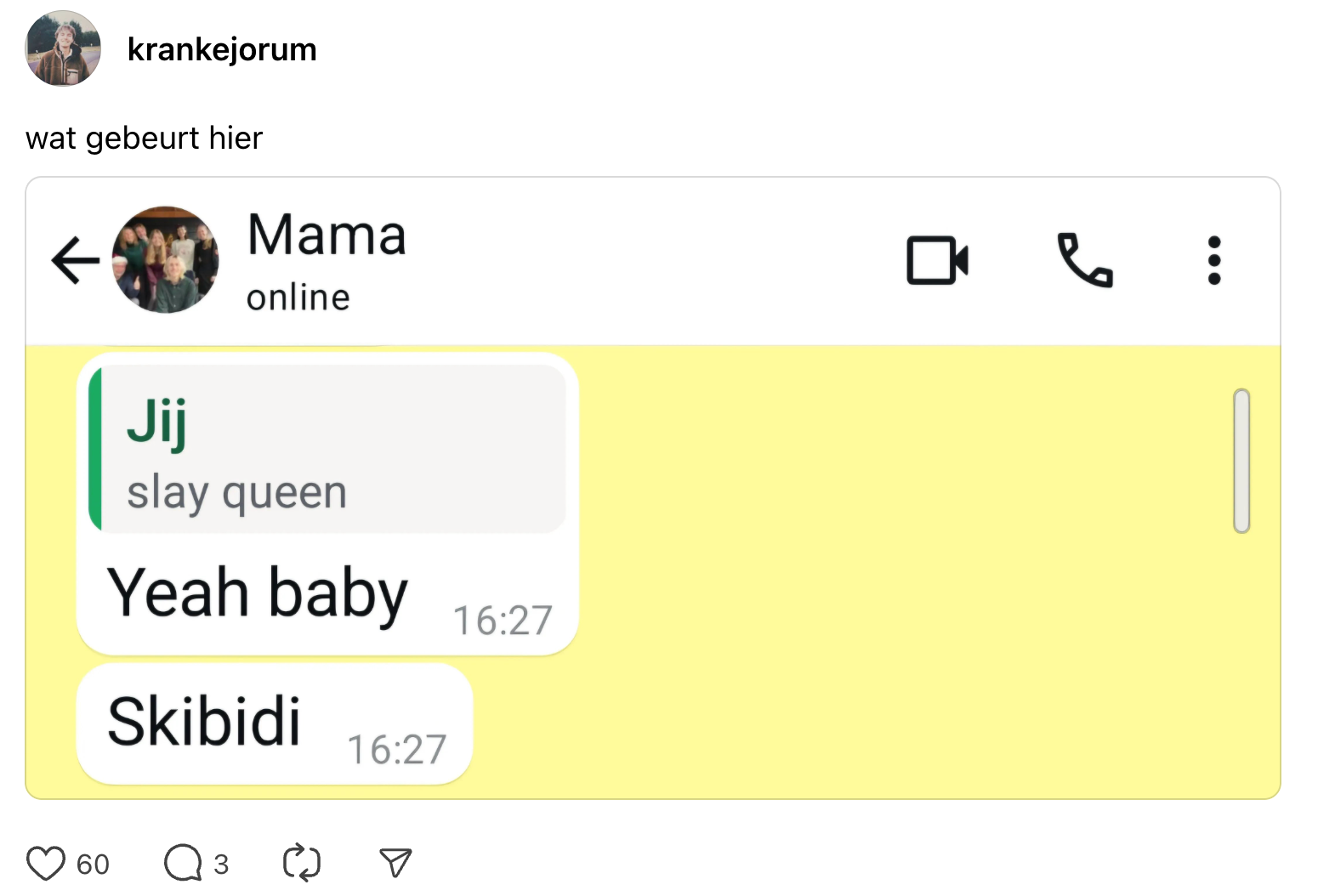
Task: Click the heart like icon
Action: point(46,863)
